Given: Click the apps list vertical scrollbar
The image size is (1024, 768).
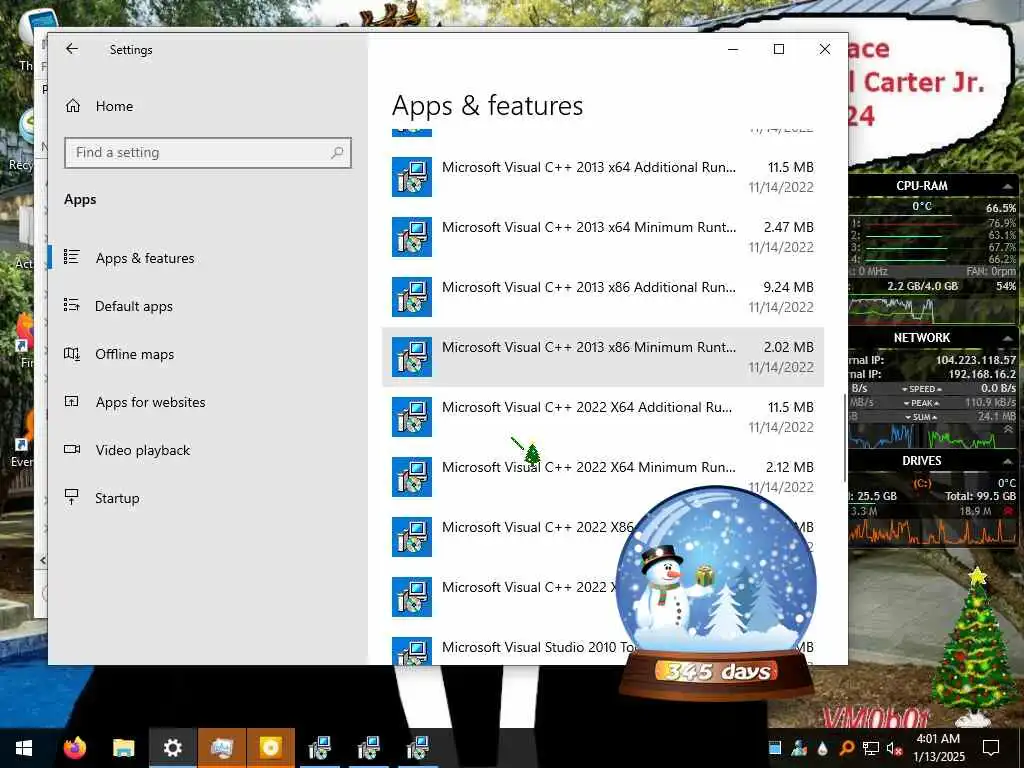Looking at the screenshot, I should pyautogui.click(x=845, y=438).
